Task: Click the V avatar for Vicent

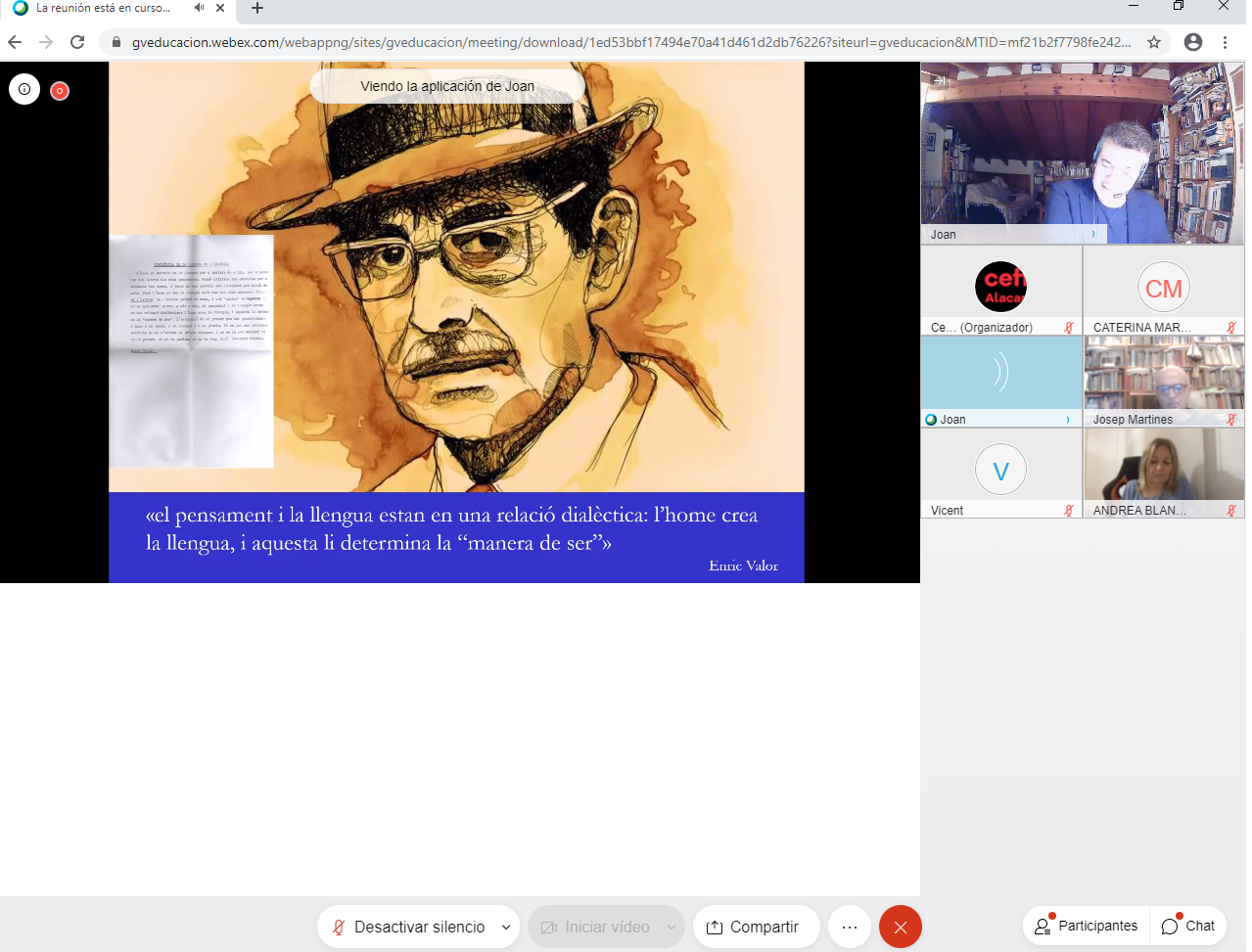Action: (x=1000, y=471)
